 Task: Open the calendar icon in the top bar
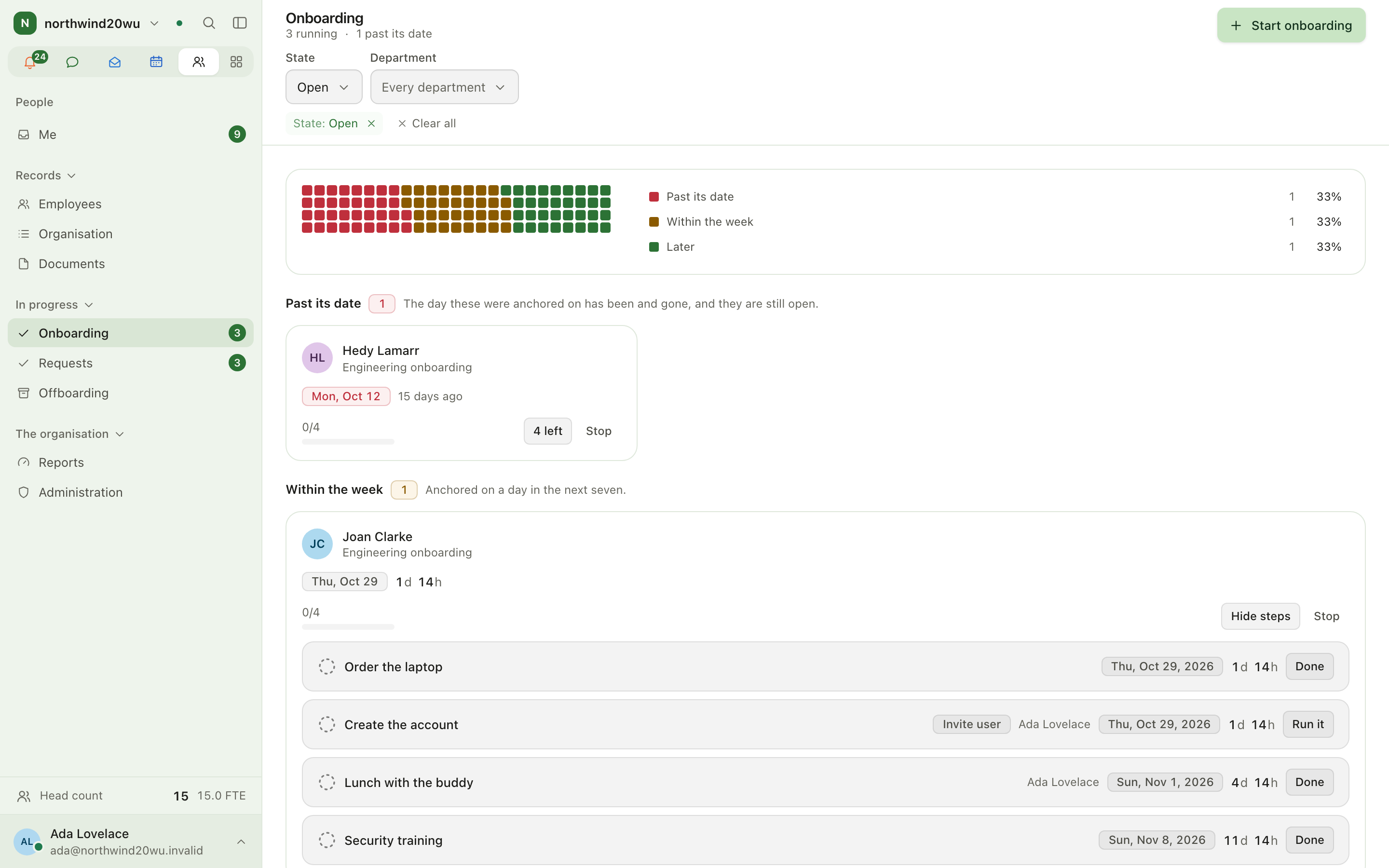pyautogui.click(x=156, y=62)
